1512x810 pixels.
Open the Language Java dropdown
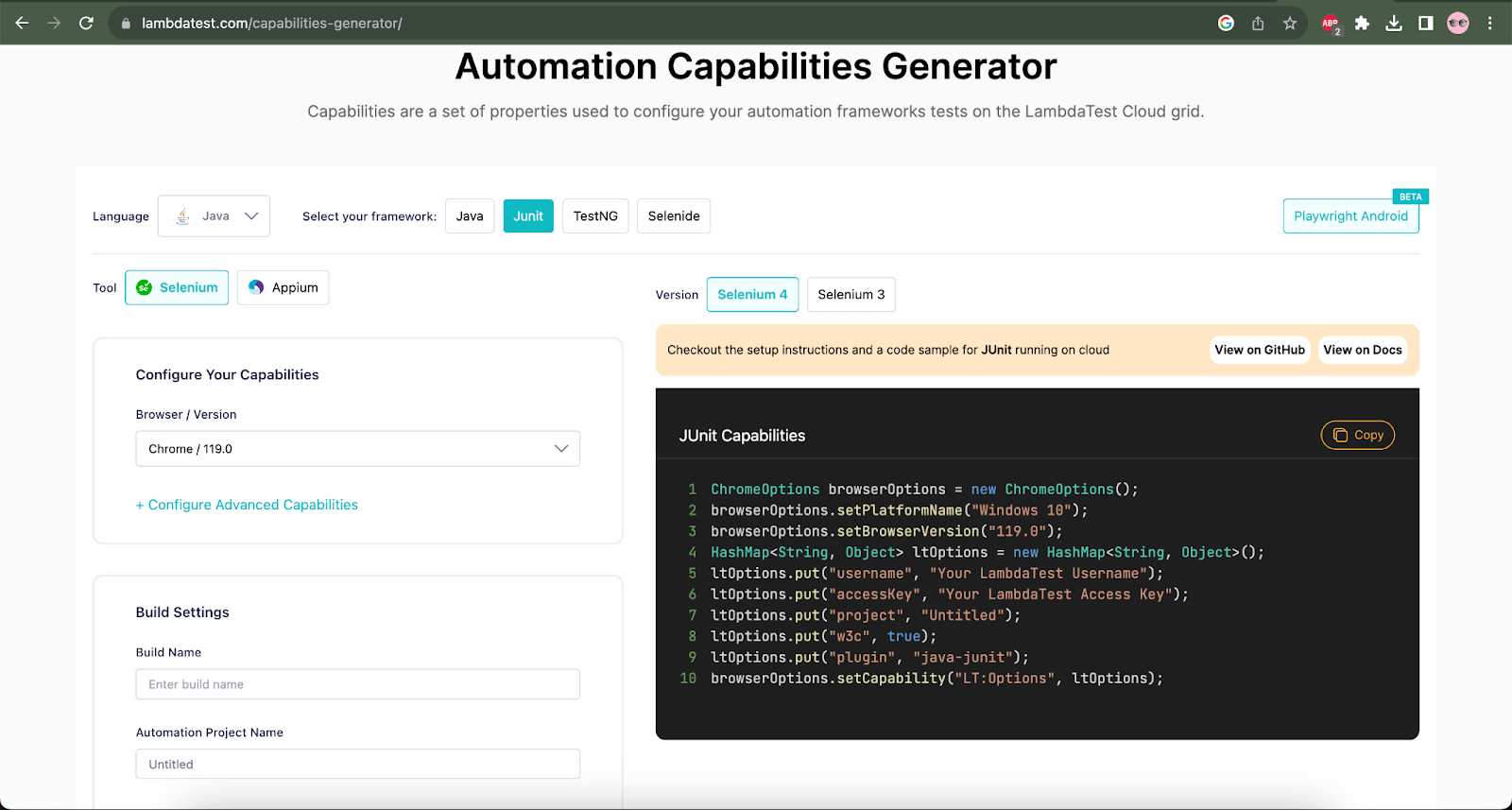point(215,216)
